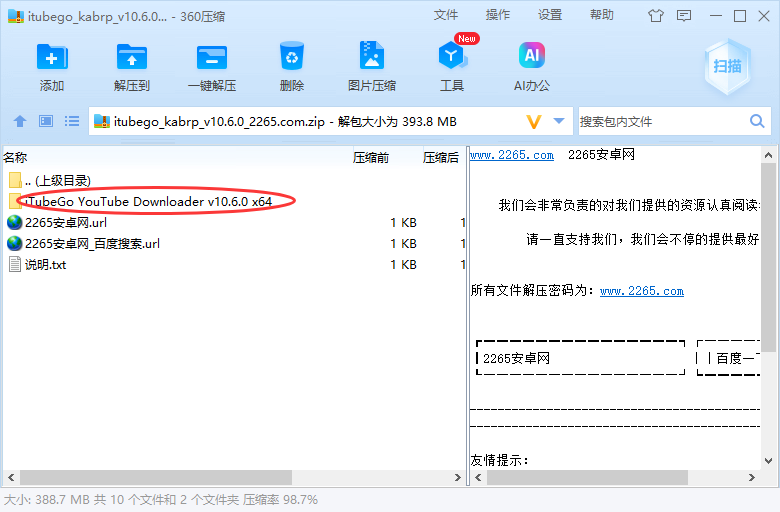Open the 帮助 menu

(602, 15)
